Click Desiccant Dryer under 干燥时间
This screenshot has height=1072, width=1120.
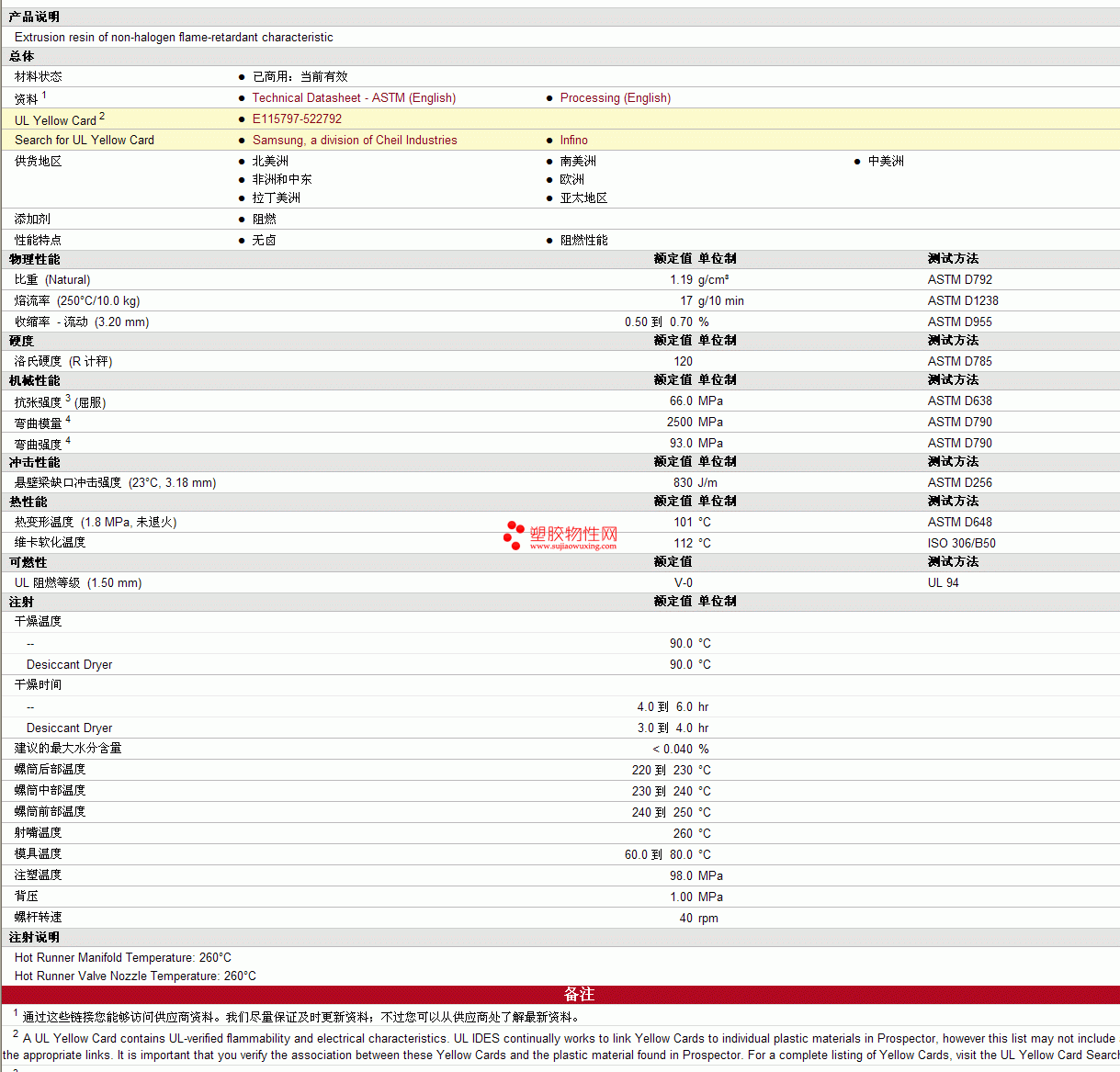pyautogui.click(x=70, y=728)
